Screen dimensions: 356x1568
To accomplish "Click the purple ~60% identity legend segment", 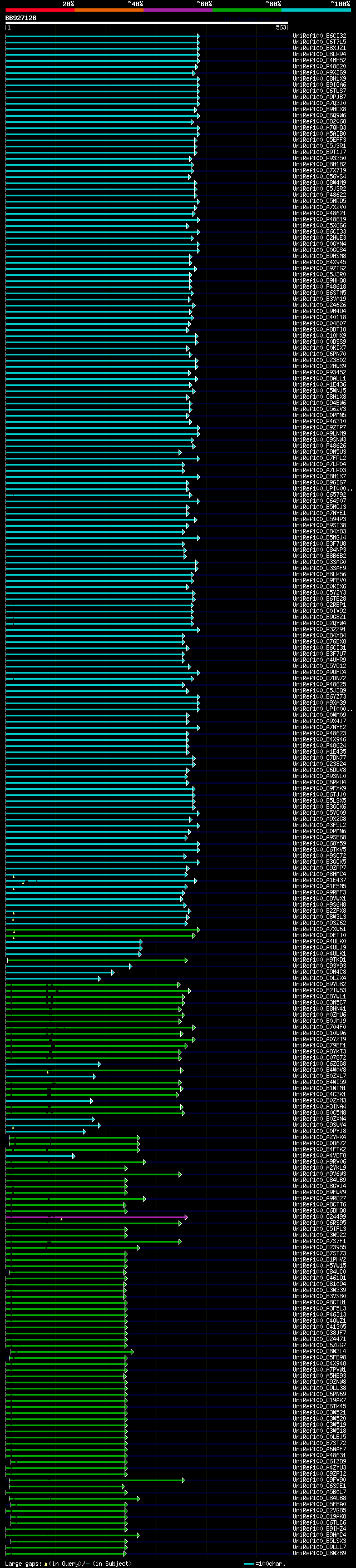I will 179,10.
